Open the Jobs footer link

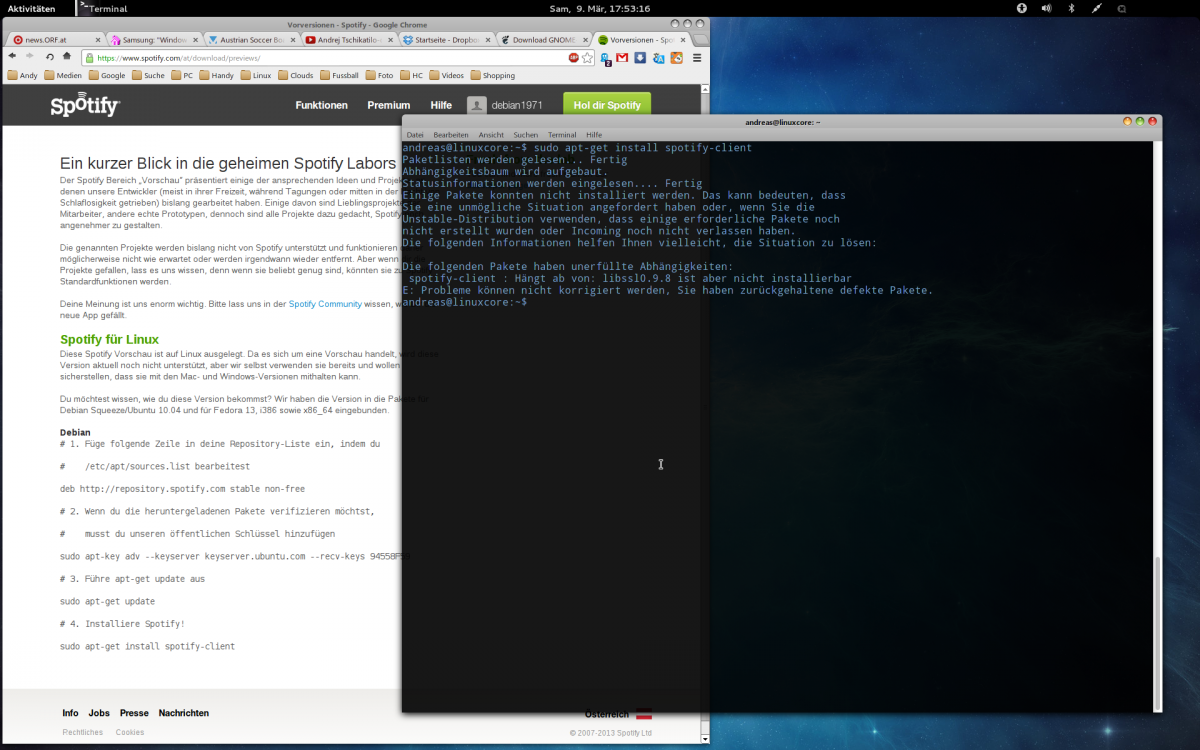coord(99,713)
